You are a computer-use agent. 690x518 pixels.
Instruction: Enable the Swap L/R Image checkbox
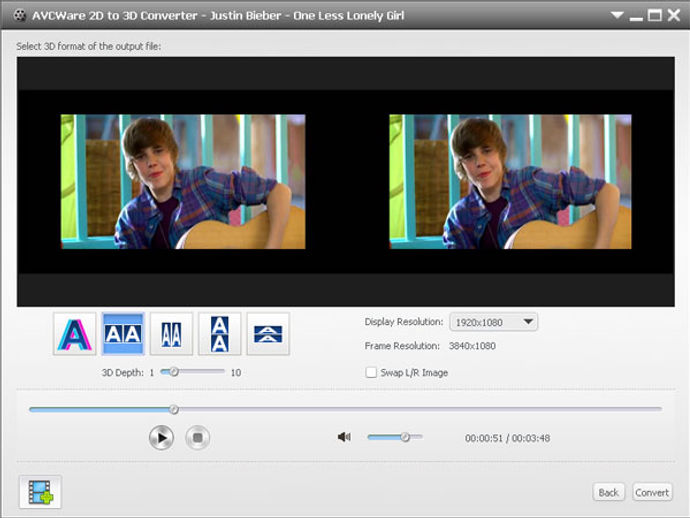(371, 372)
